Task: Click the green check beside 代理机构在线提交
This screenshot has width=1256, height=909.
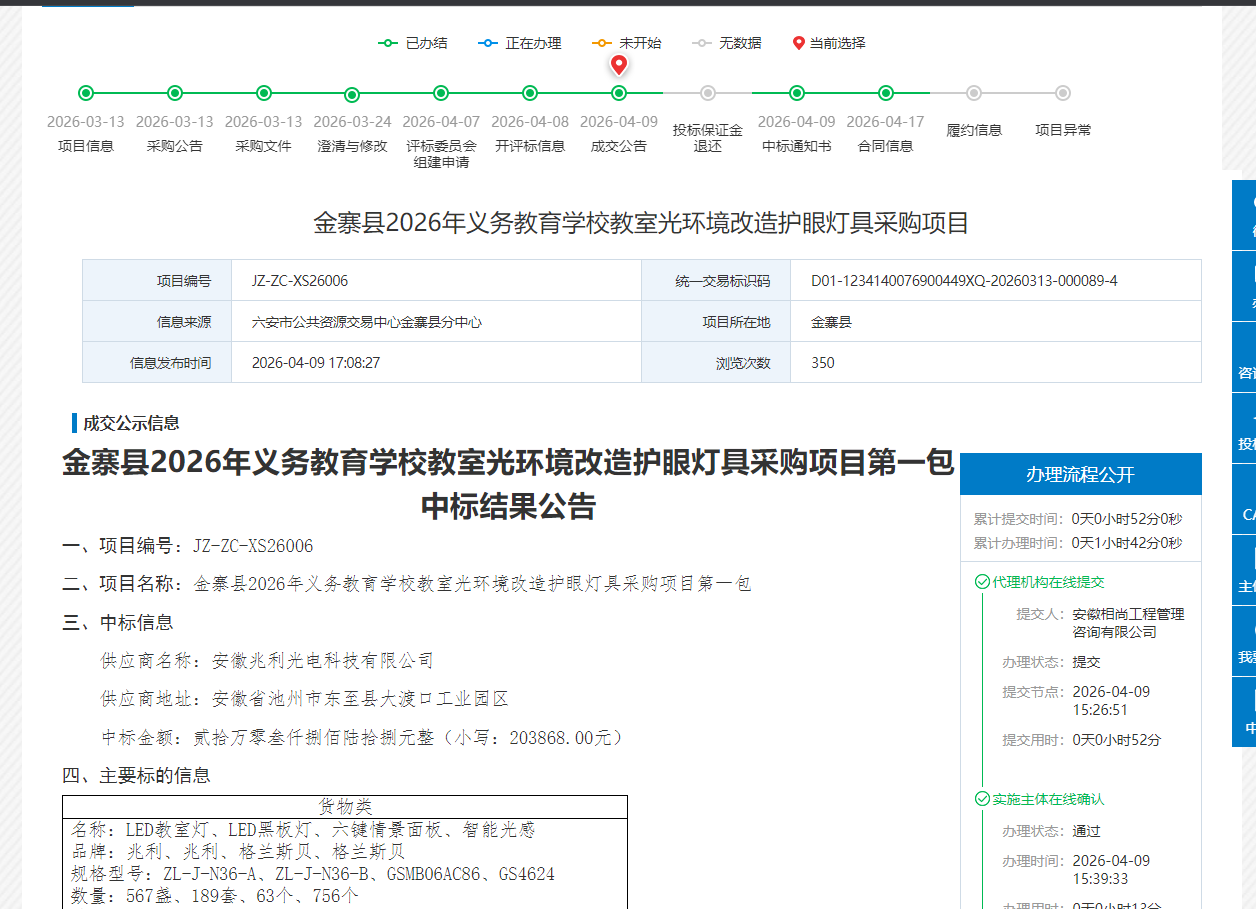Action: click(x=982, y=582)
